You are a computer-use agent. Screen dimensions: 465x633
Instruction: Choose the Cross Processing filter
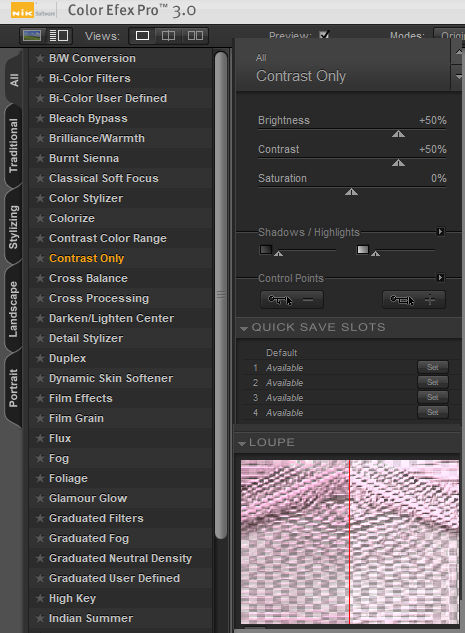(x=99, y=298)
